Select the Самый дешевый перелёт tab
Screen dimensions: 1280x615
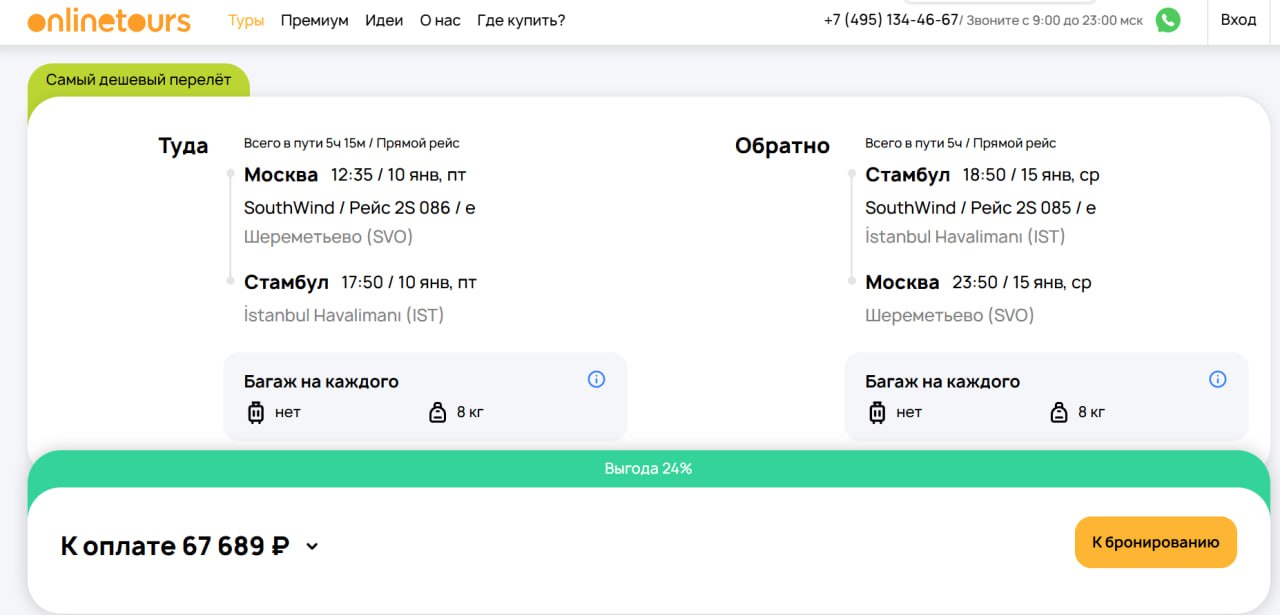[138, 80]
